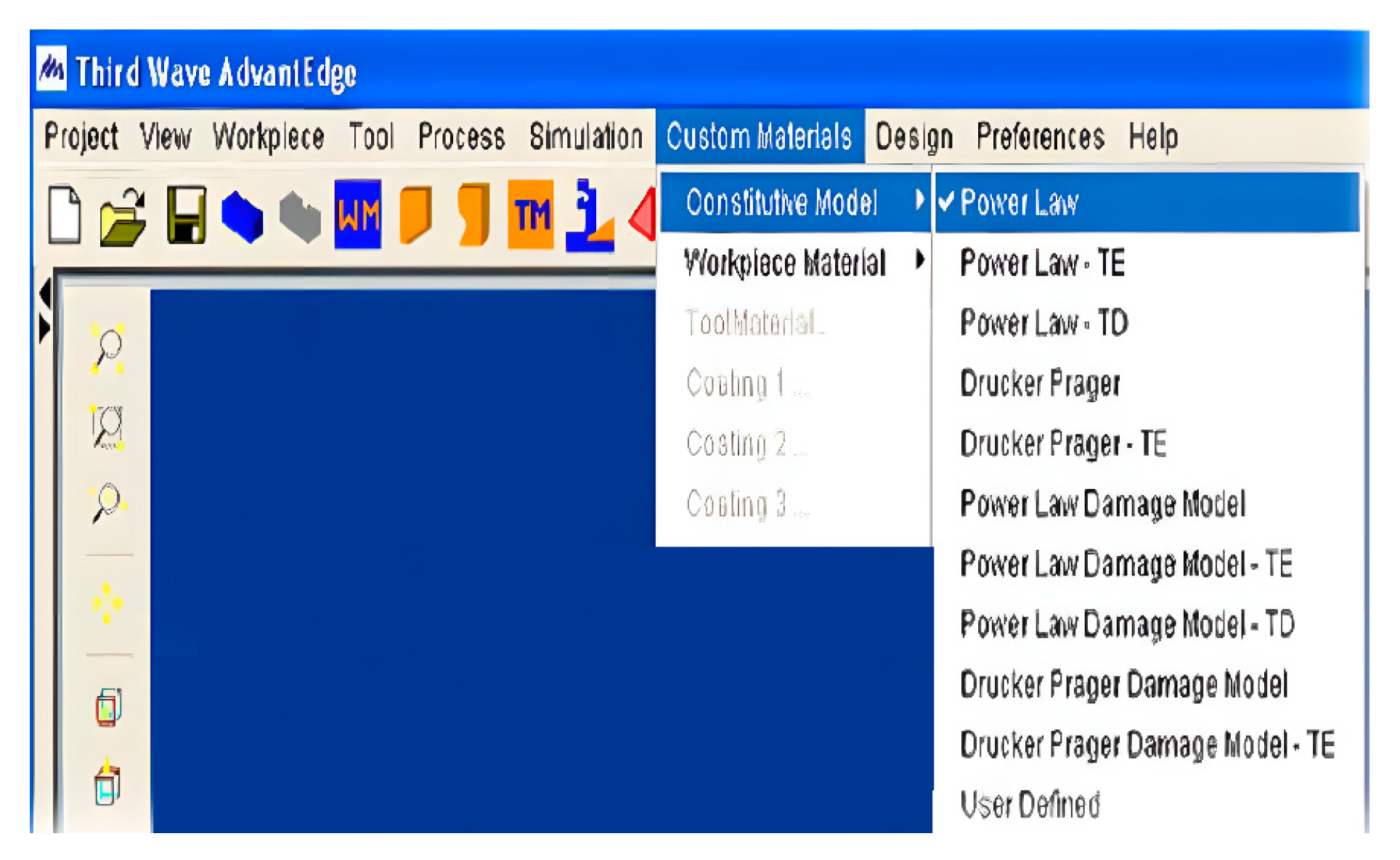Click the New document toolbar icon
This screenshot has height=860, width=1400.
pyautogui.click(x=65, y=215)
